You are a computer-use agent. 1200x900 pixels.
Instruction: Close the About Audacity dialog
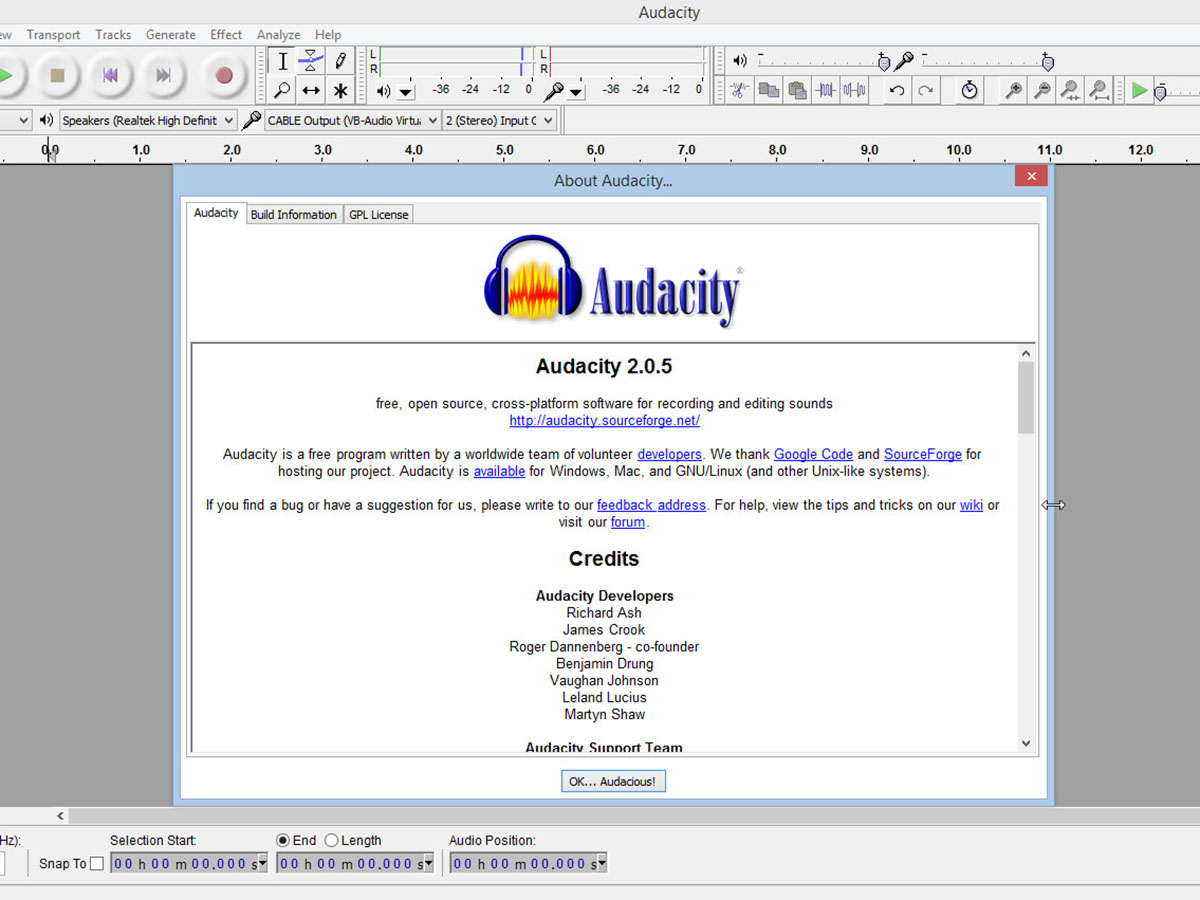click(1030, 176)
